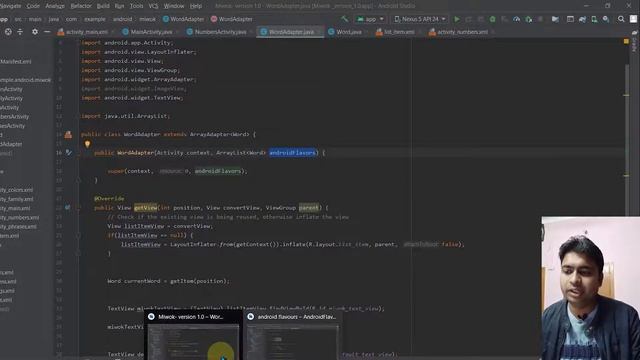Viewport: 640px width, 360px height.
Task: Open the SDK Manager icon
Action: (x=606, y=19)
